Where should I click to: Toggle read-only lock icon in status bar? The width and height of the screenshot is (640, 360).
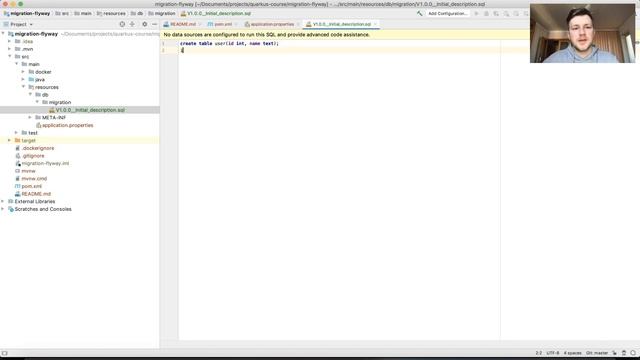coord(614,353)
